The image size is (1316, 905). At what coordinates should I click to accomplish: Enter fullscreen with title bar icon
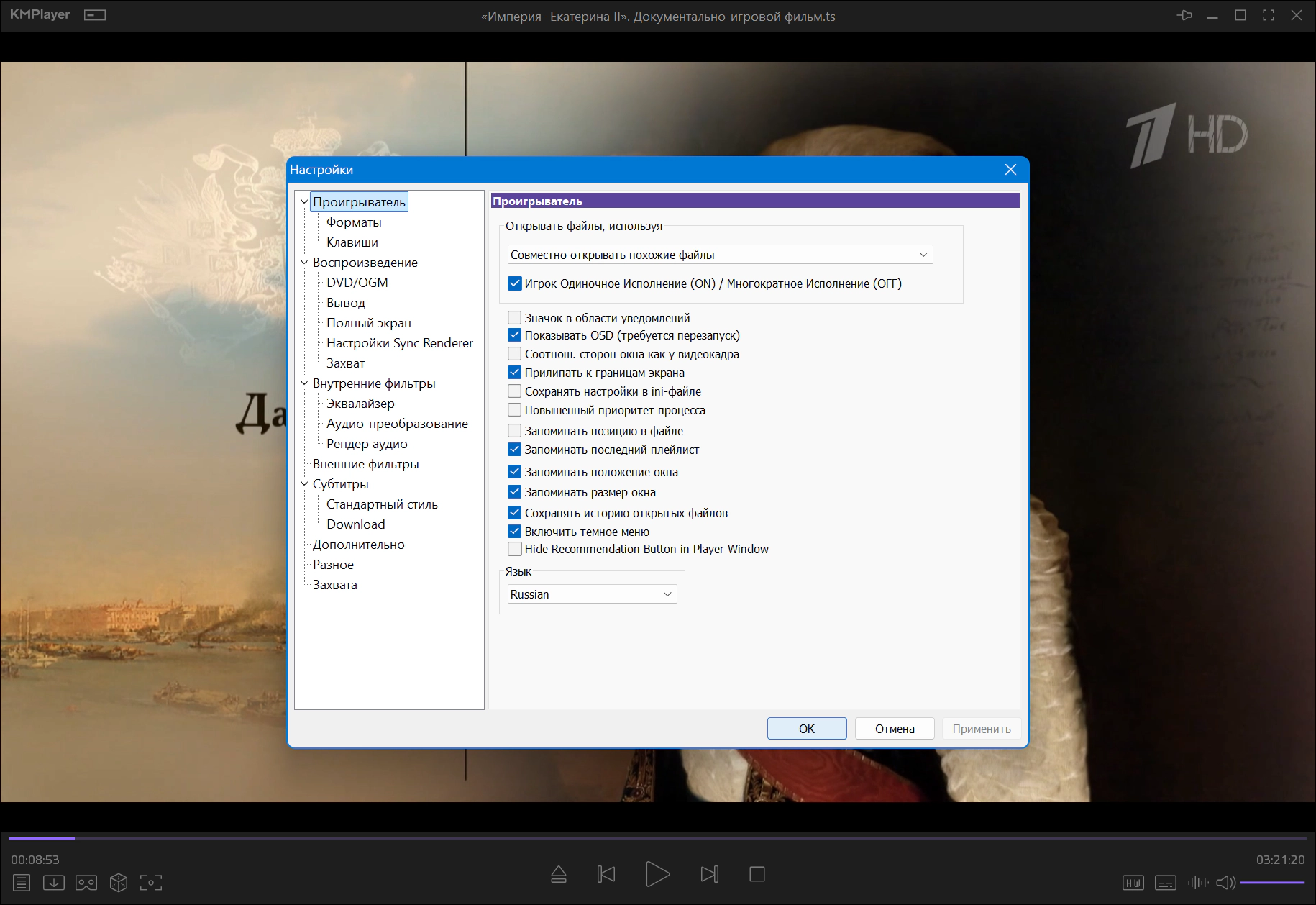pos(1269,15)
